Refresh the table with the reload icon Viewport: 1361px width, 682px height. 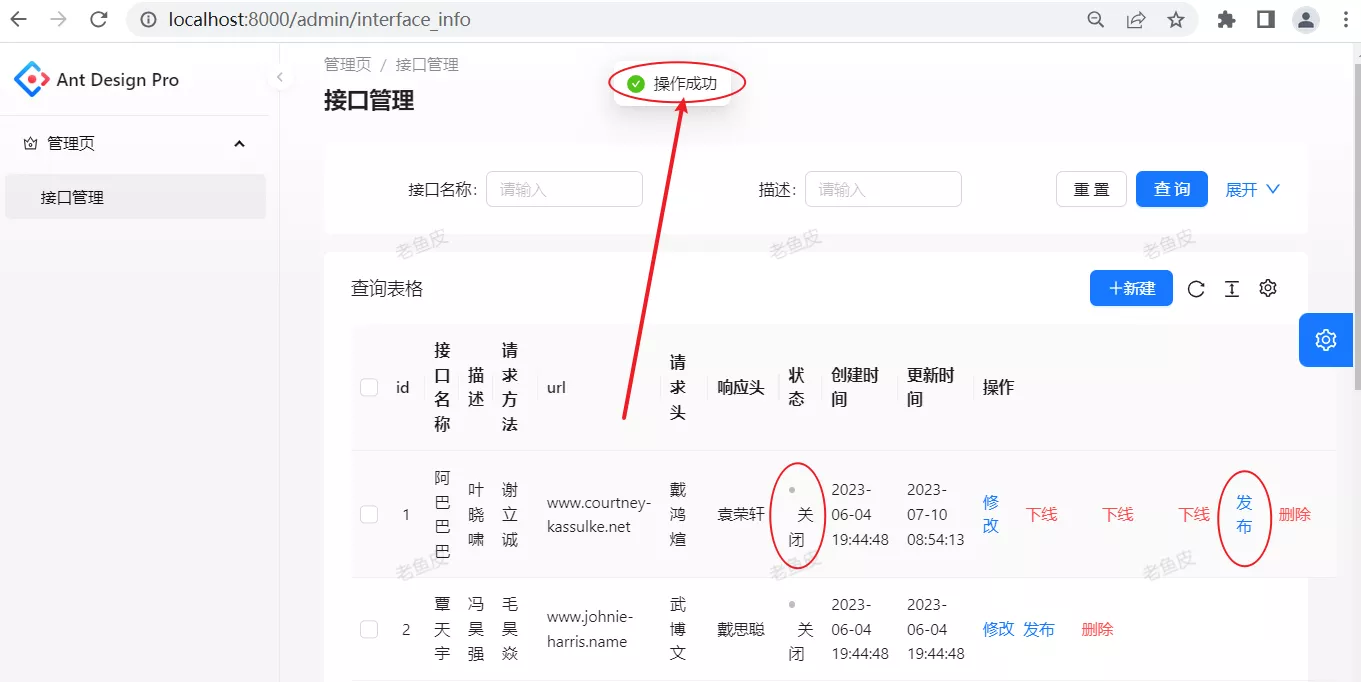click(1196, 289)
